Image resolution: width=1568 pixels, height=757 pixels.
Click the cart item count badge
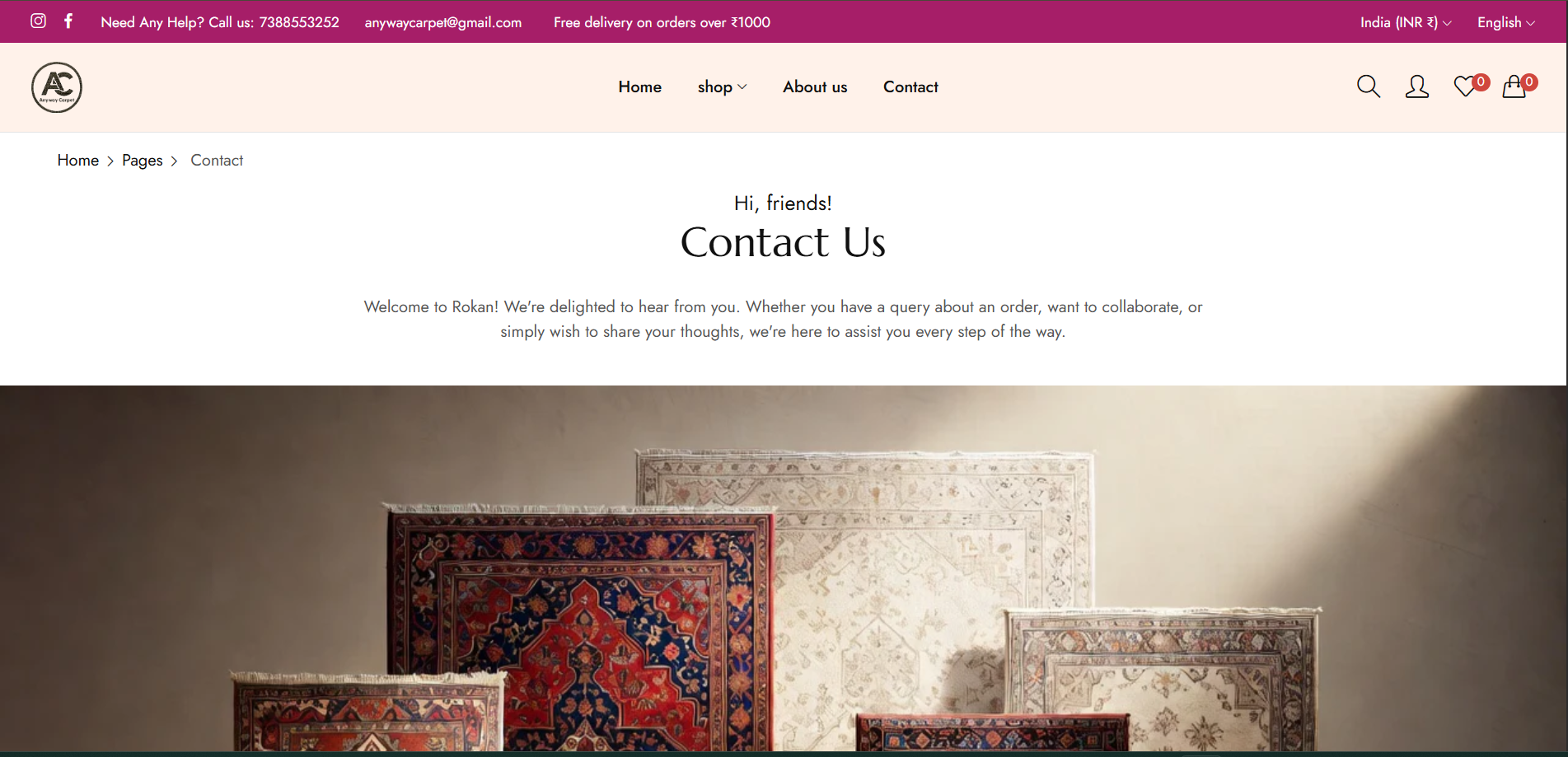[x=1529, y=82]
